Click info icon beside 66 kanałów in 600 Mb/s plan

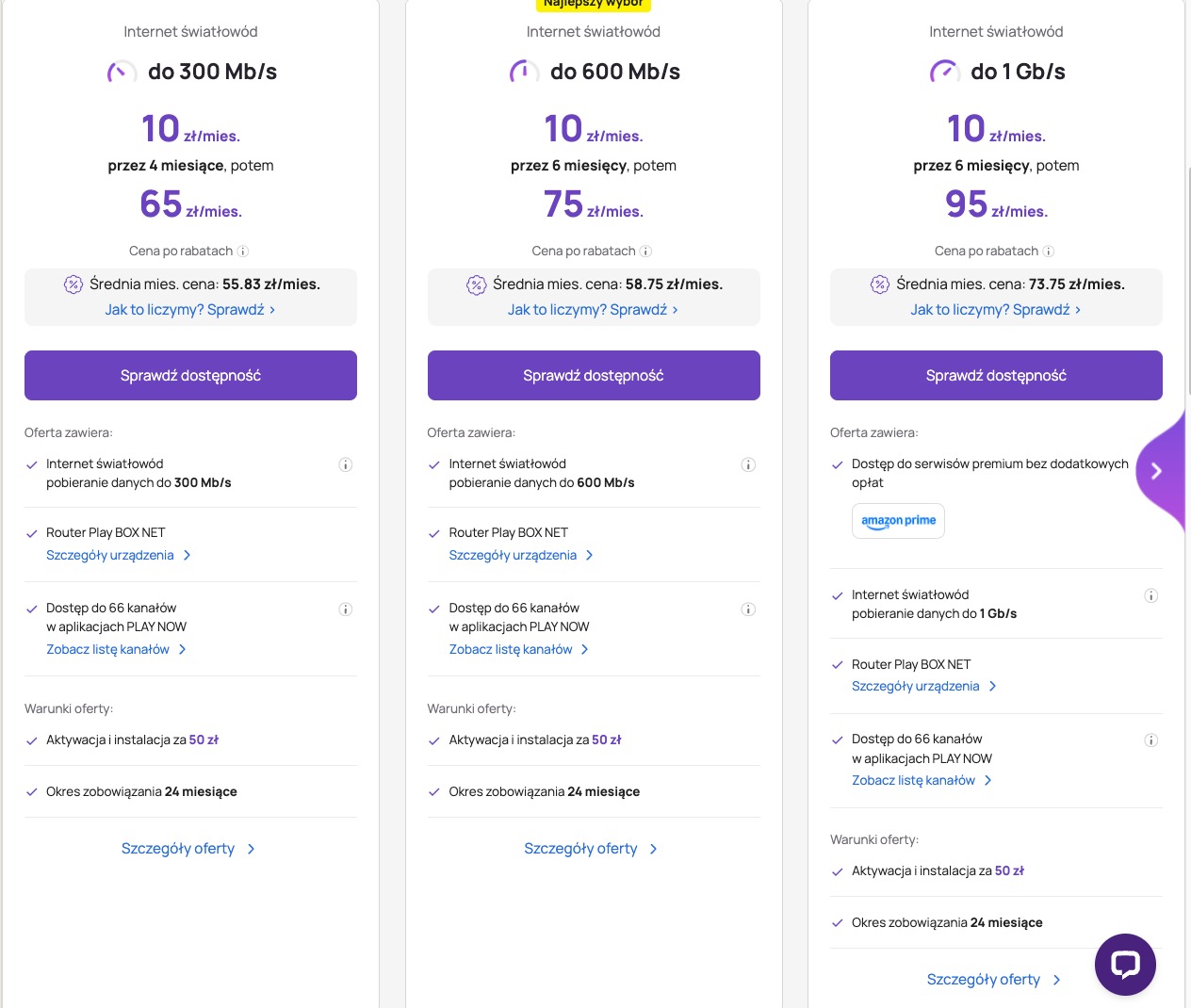748,610
